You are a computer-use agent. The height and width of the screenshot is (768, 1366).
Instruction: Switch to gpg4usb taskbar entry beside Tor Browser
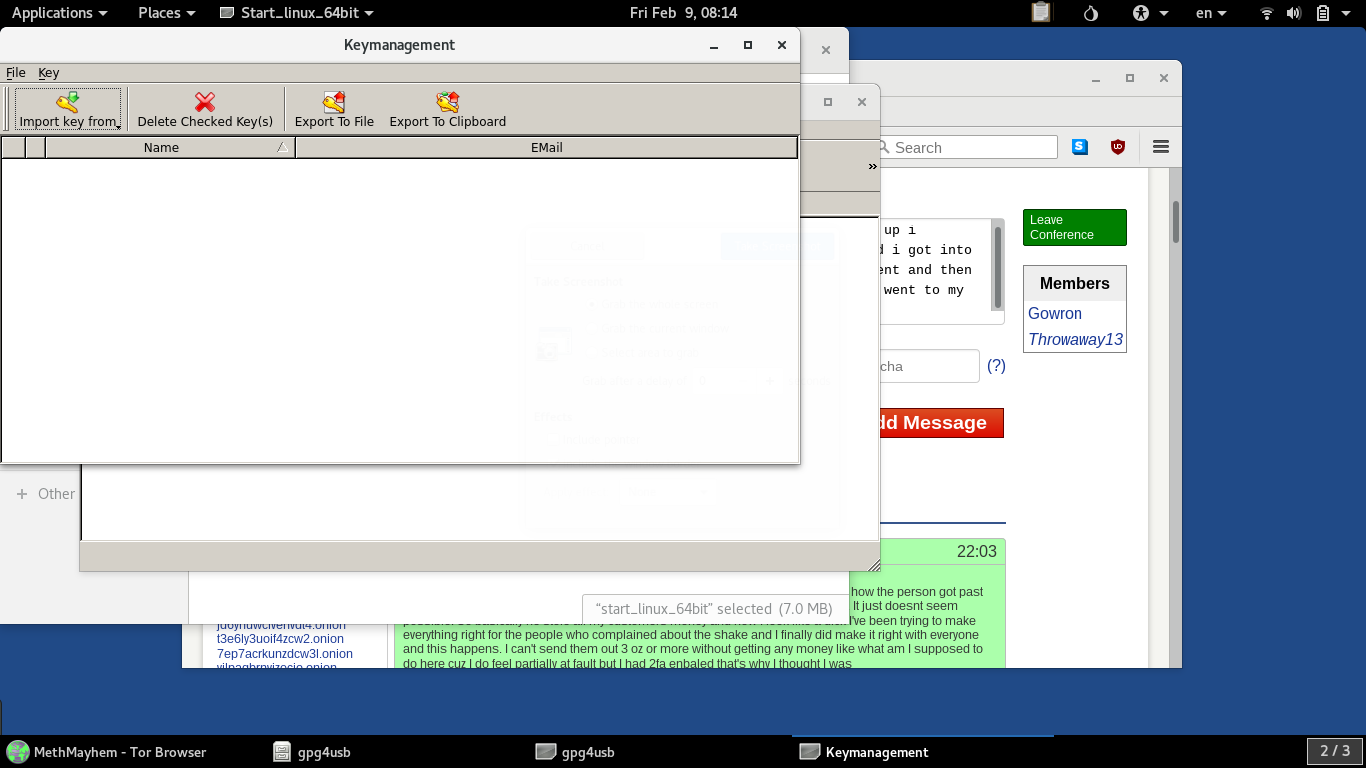coord(312,752)
